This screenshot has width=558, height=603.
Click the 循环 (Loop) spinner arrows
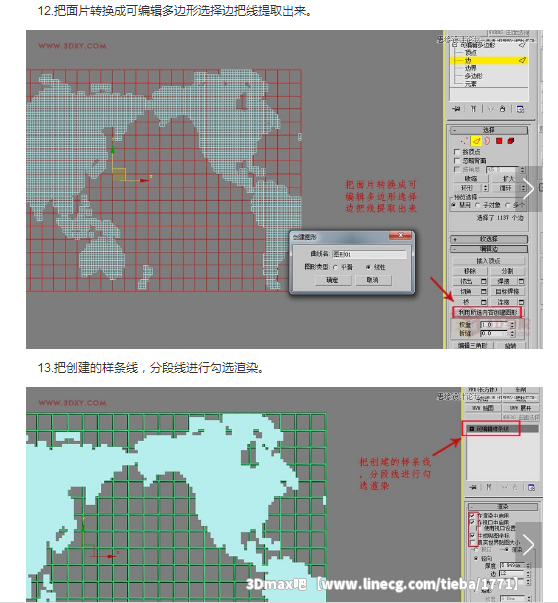(523, 188)
